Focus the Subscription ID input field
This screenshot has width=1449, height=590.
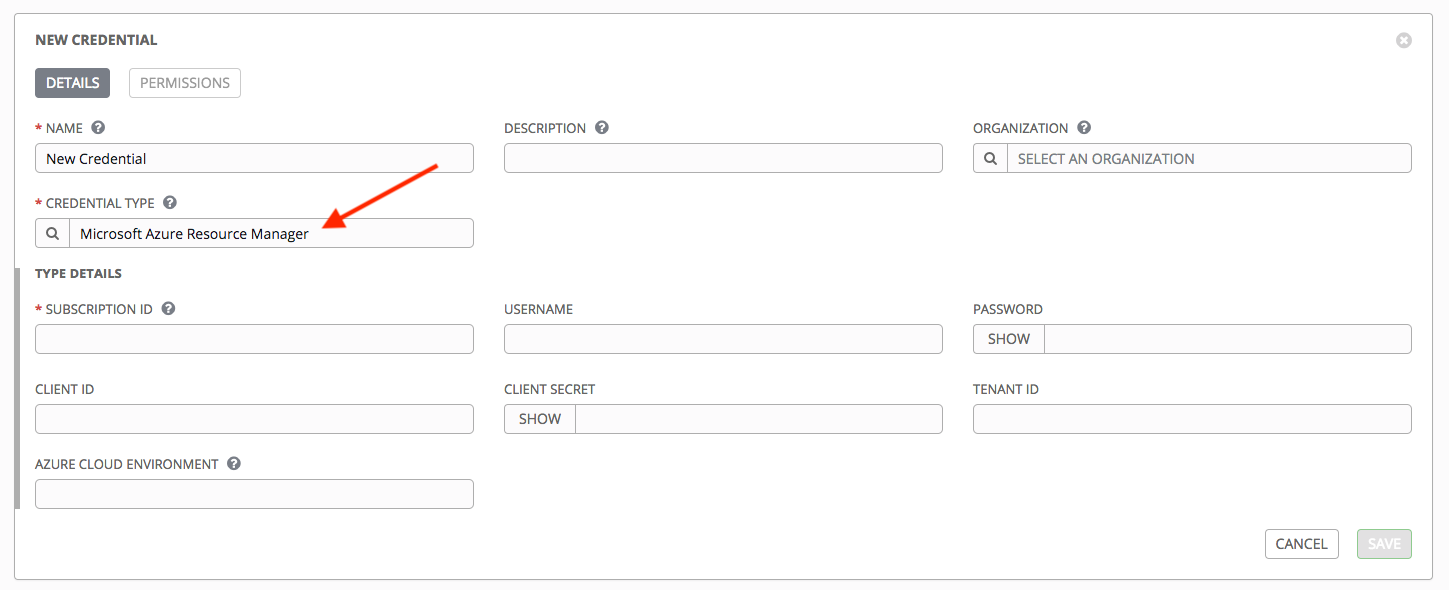(x=254, y=339)
